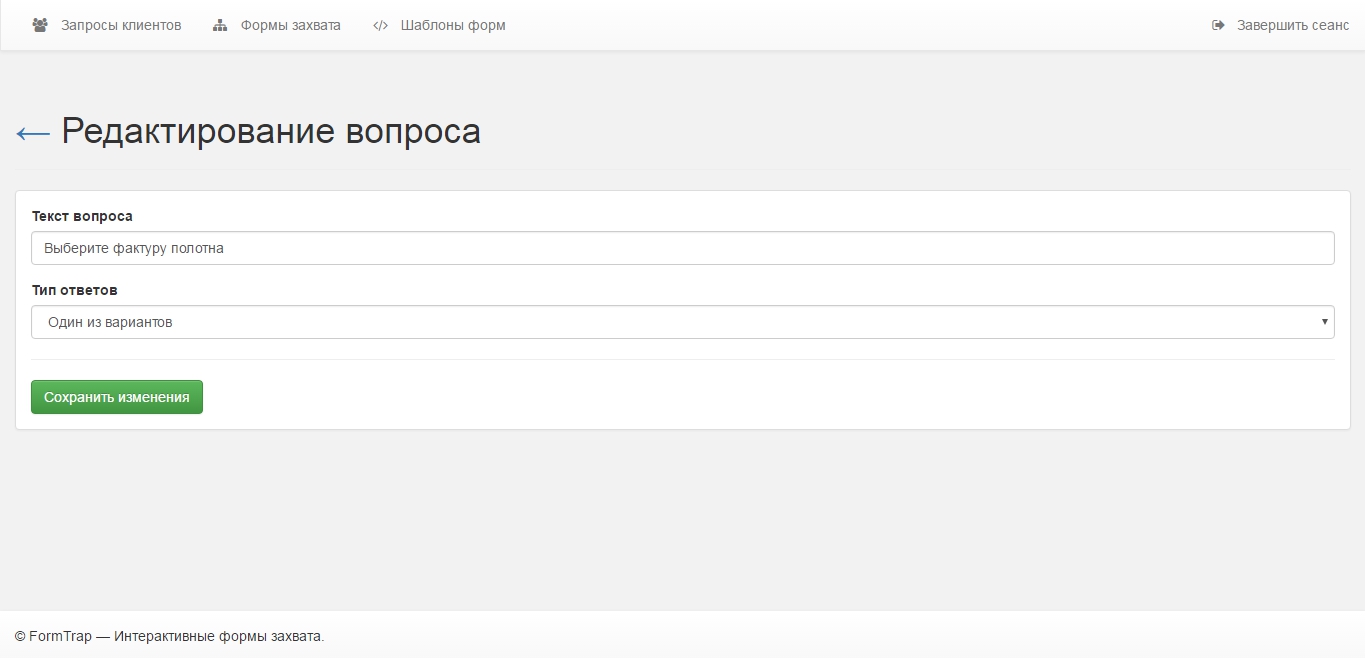Navigate to Шаблоны форм in the navbar
Image resolution: width=1365 pixels, height=658 pixels.
tap(453, 26)
